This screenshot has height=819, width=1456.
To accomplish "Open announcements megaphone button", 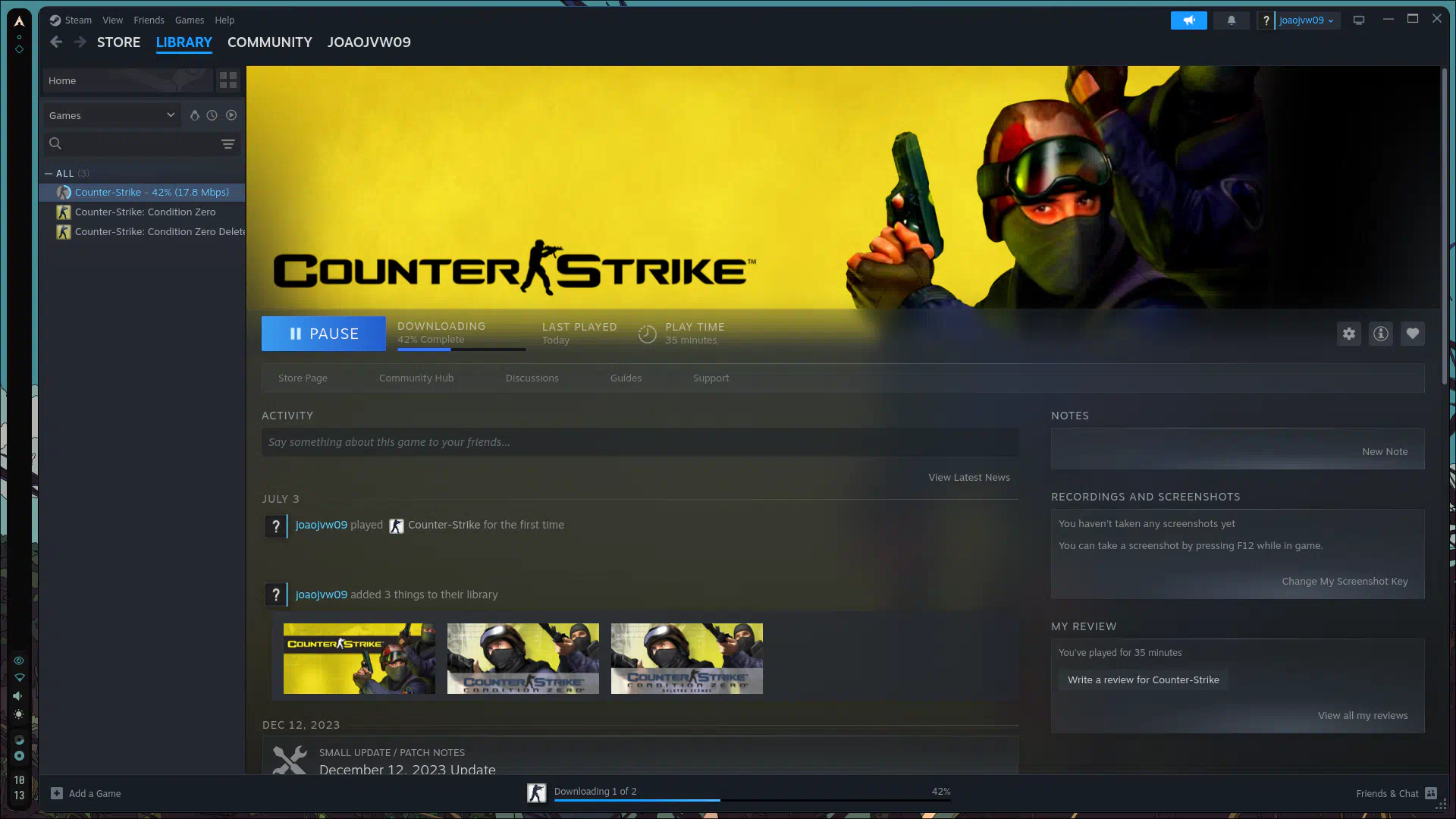I will coord(1188,20).
